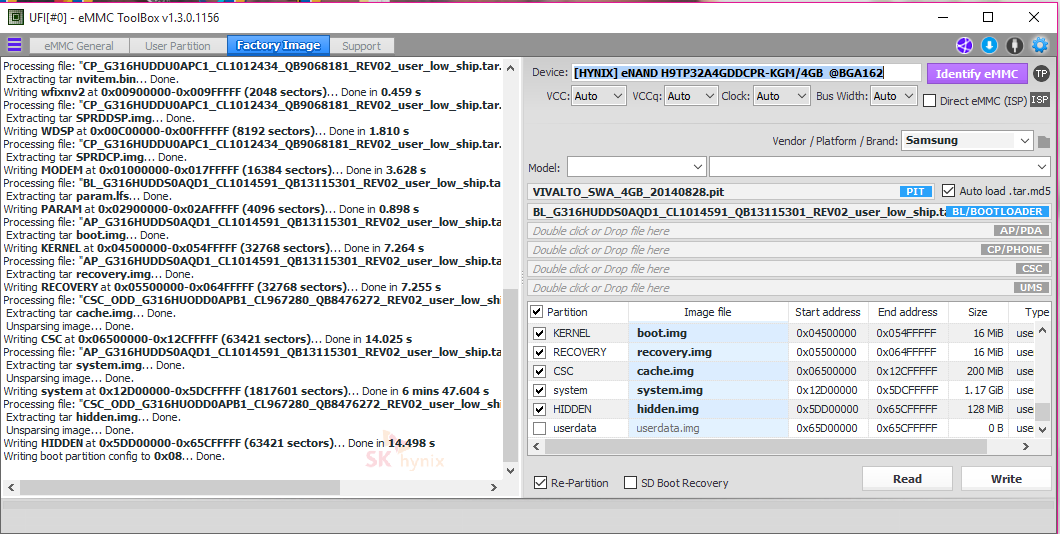Screen dimensions: 1060x534
Task: Click the purple globe network icon
Action: (964, 45)
